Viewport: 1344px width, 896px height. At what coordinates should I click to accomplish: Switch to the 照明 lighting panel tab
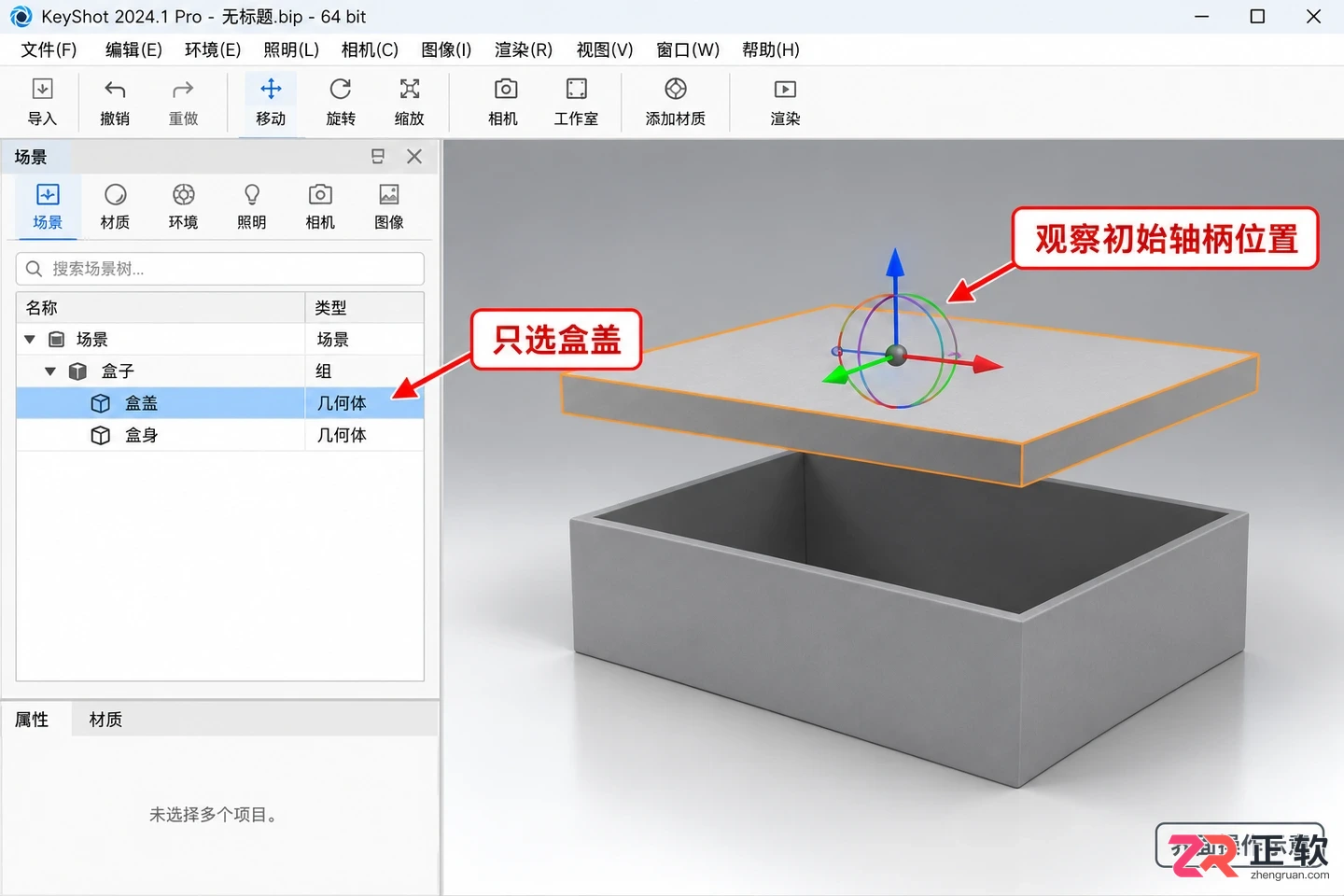tap(252, 206)
